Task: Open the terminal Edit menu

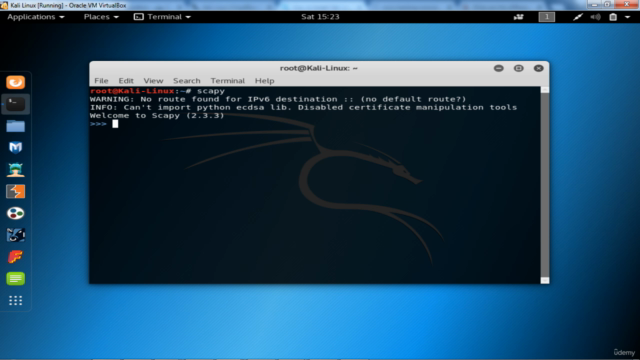Action: click(x=126, y=81)
